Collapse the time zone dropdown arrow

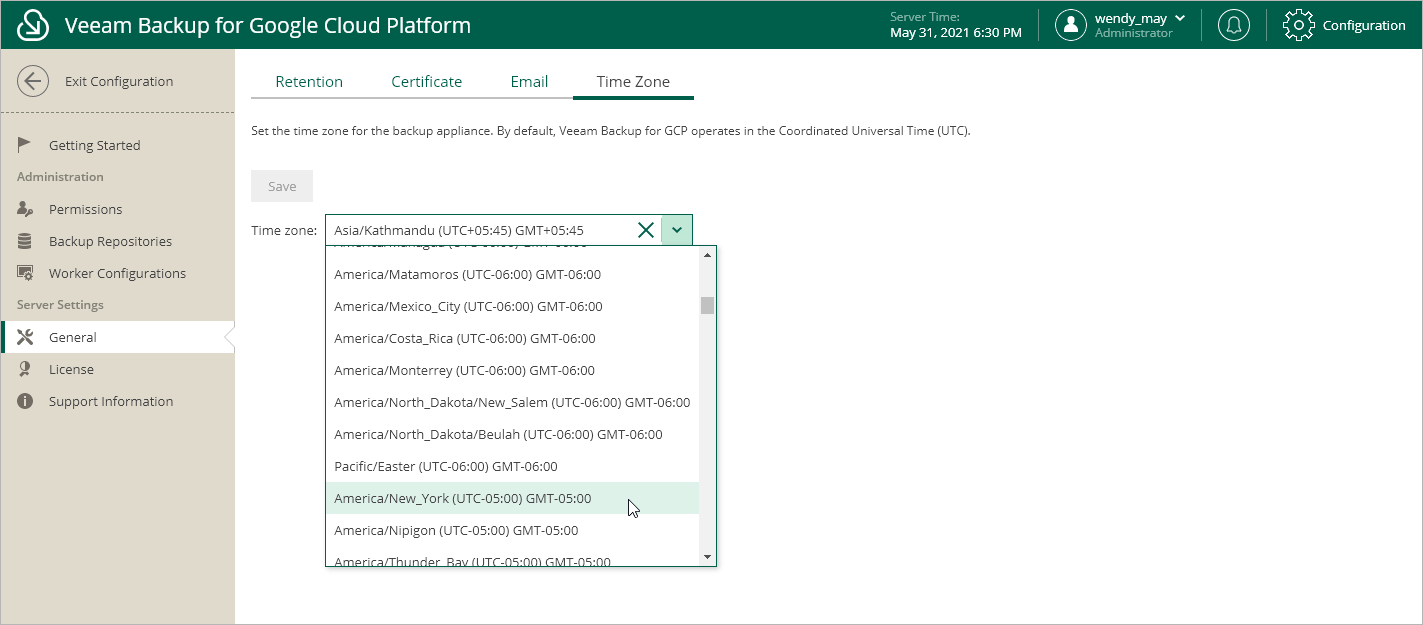677,230
